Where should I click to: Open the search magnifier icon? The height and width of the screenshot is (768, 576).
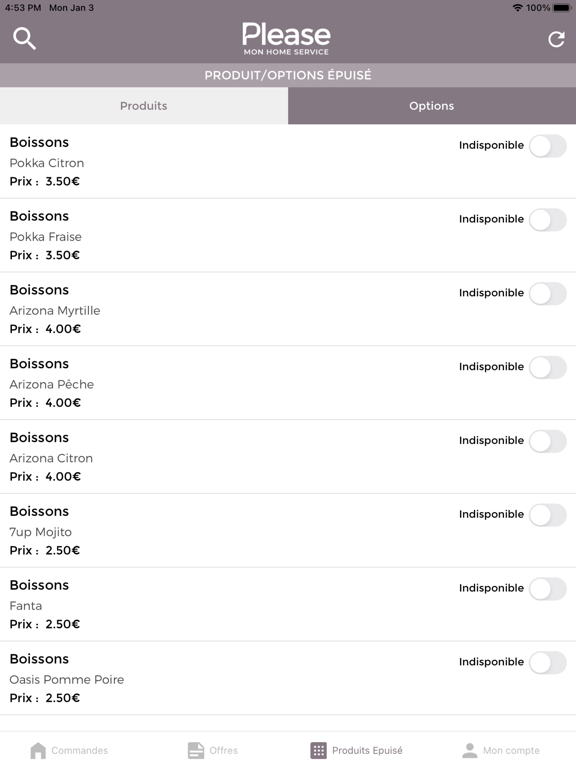24,38
